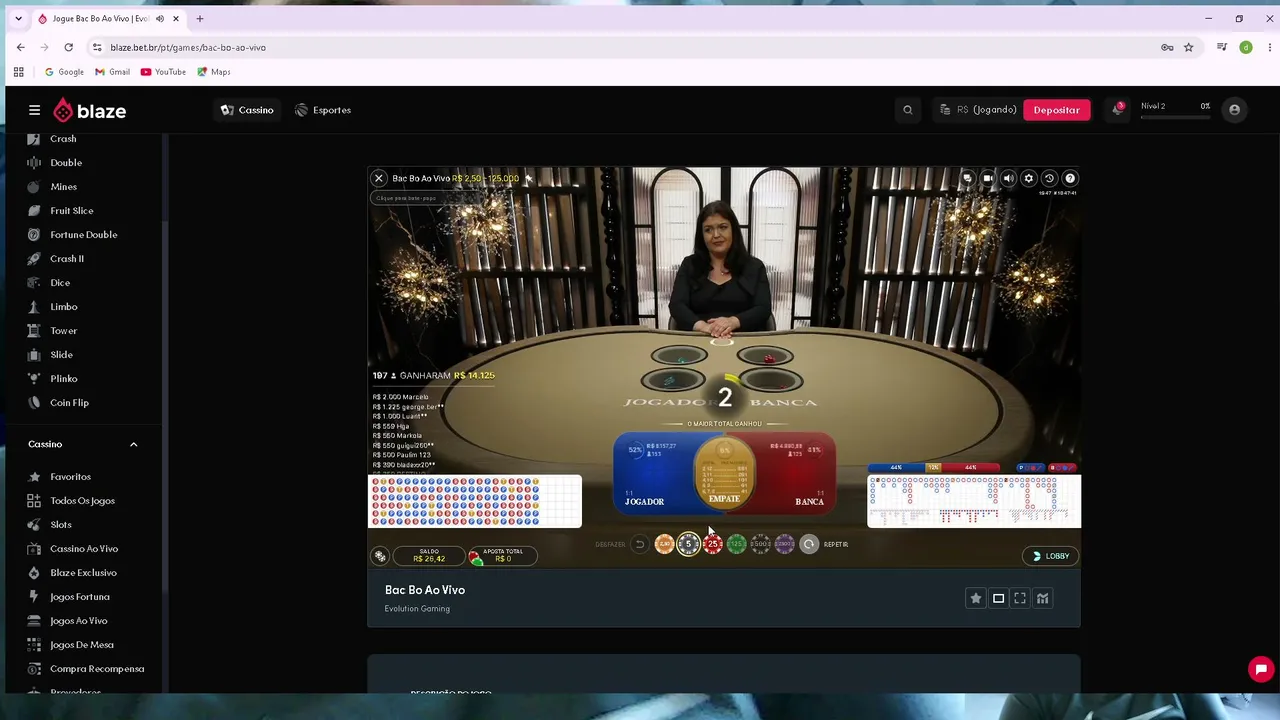The height and width of the screenshot is (720, 1280).
Task: Open the game Lobby button
Action: tap(1051, 556)
